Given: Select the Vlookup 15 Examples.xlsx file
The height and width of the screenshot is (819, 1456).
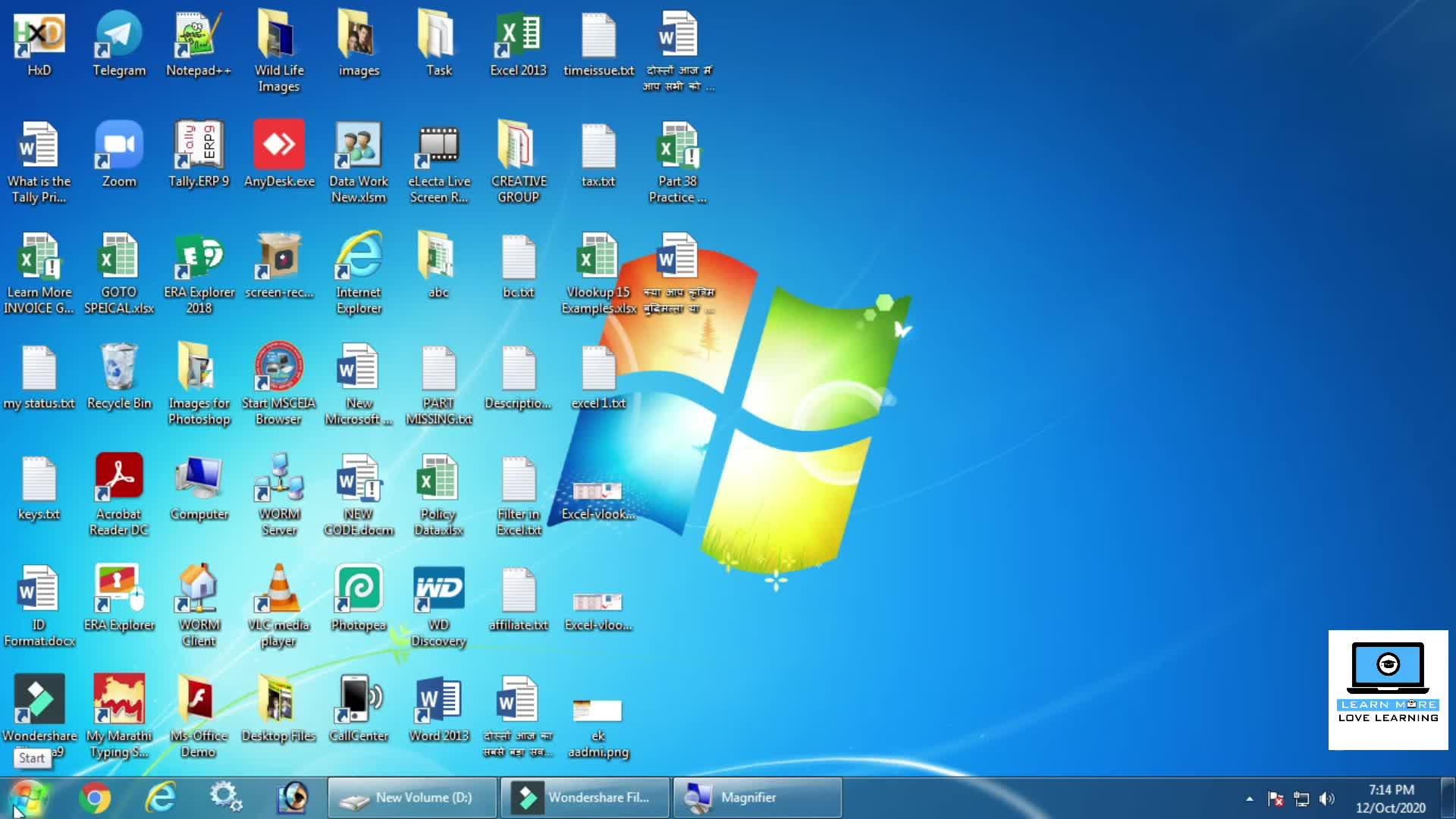Looking at the screenshot, I should click(598, 275).
